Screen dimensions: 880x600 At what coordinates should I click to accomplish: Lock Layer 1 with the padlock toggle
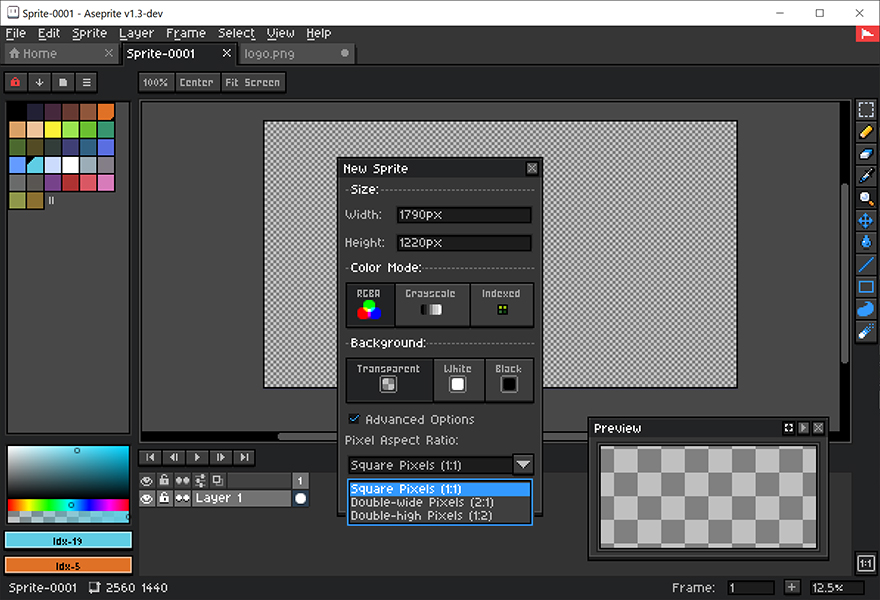click(x=166, y=497)
